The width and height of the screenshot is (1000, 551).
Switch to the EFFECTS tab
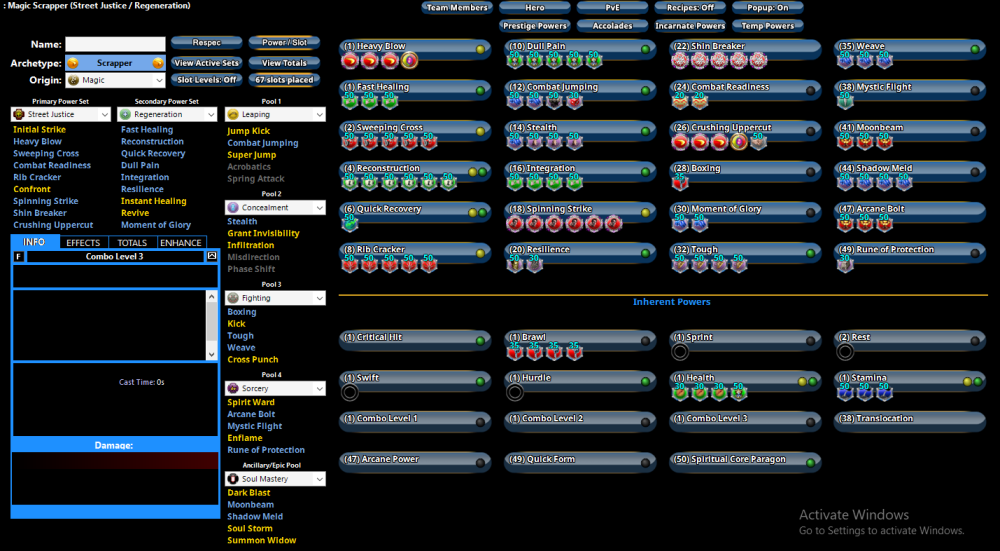click(x=83, y=242)
